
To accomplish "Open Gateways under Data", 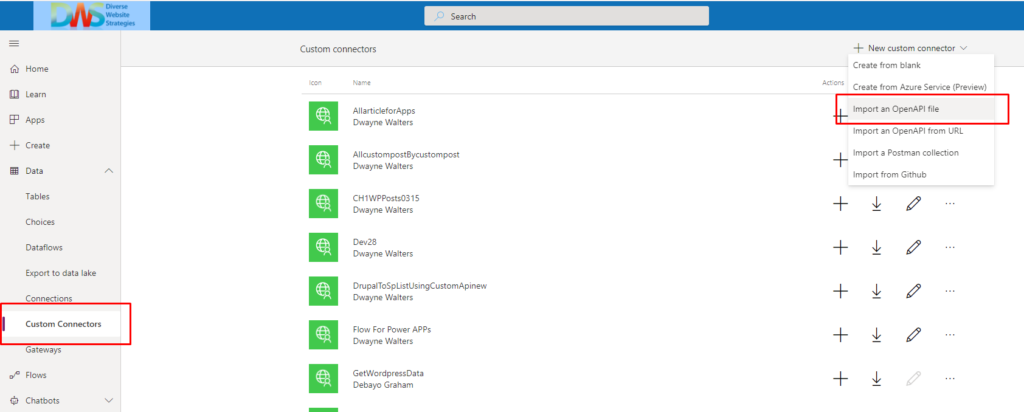I will coord(43,349).
